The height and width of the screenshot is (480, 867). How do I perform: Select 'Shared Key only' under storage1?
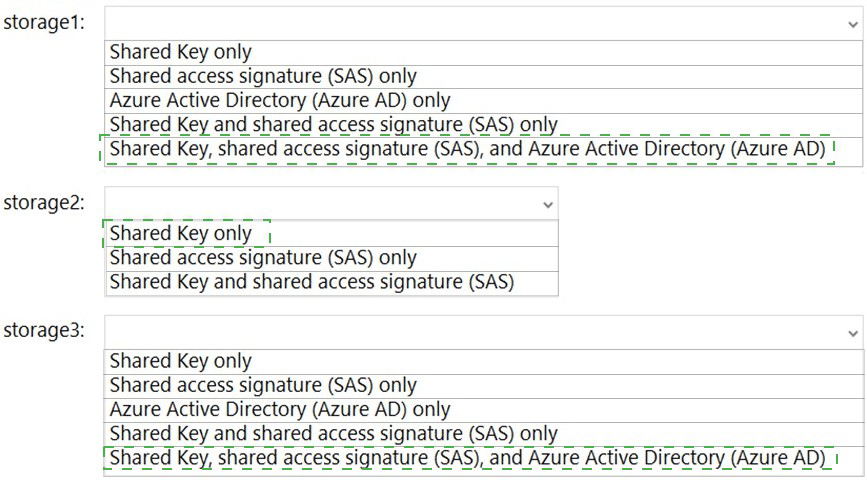483,52
